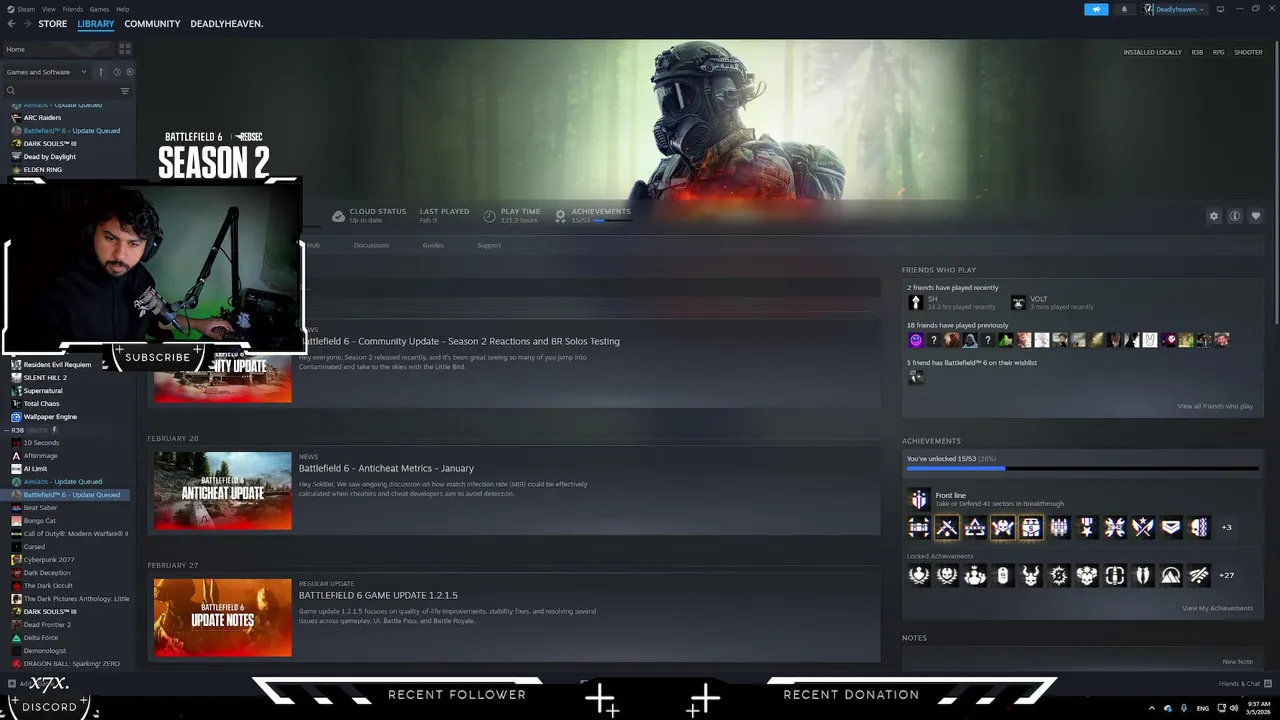
Task: Select Beat Saber in the list
Action: [x=40, y=508]
